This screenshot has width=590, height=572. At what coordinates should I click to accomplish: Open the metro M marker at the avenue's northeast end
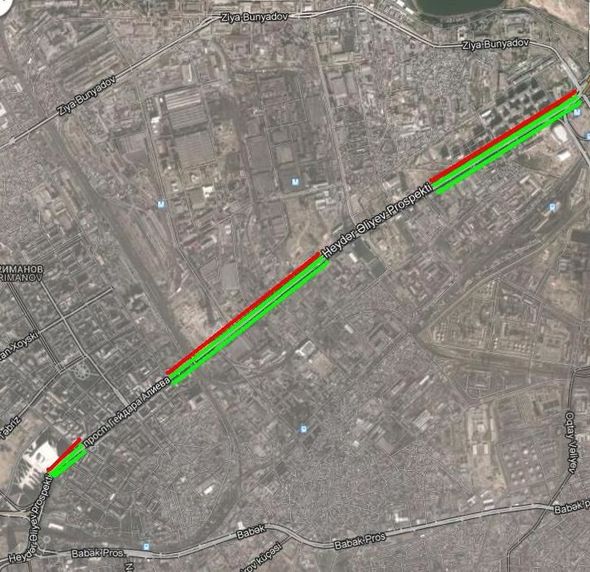pos(577,113)
